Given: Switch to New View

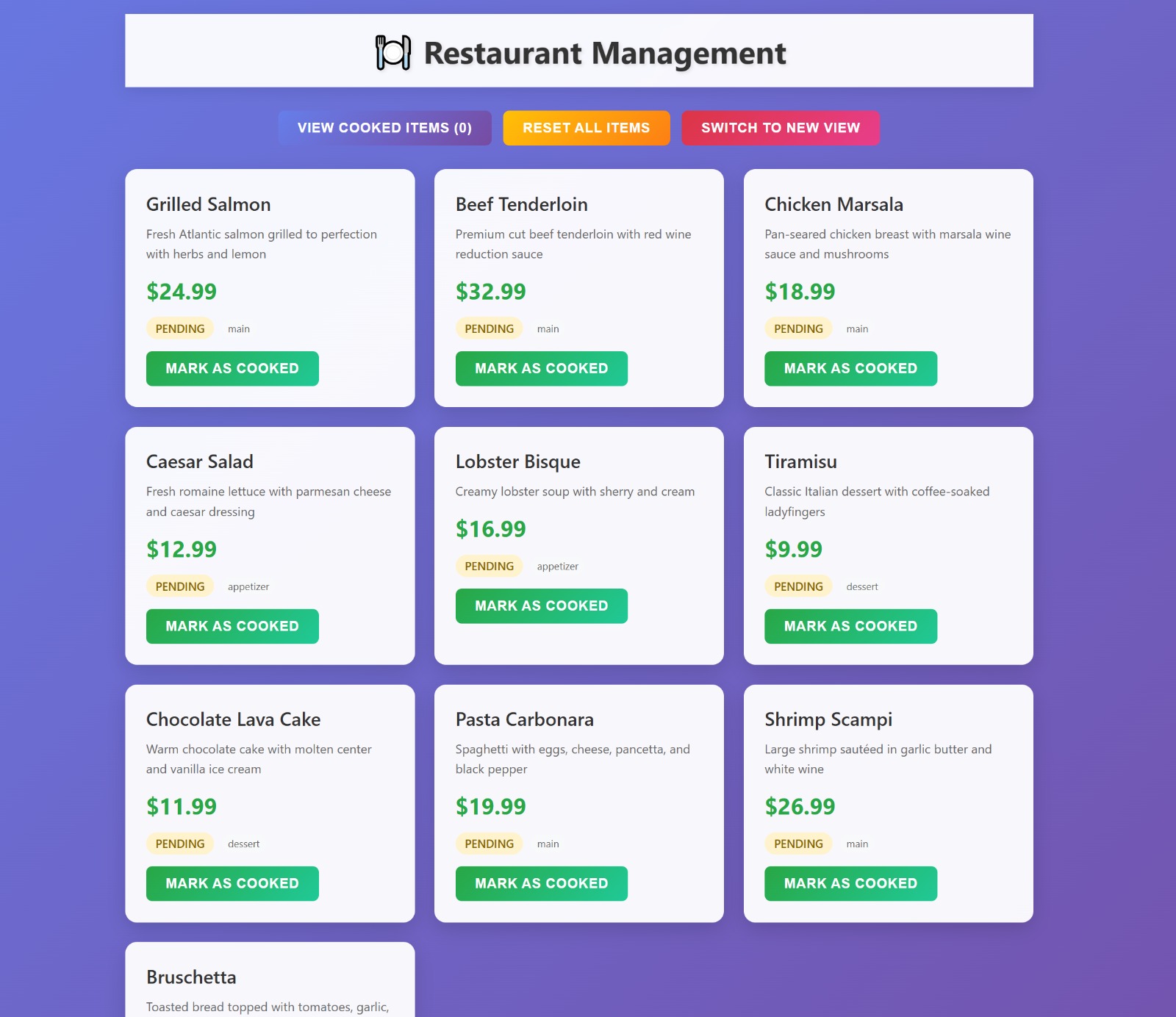Looking at the screenshot, I should (781, 128).
